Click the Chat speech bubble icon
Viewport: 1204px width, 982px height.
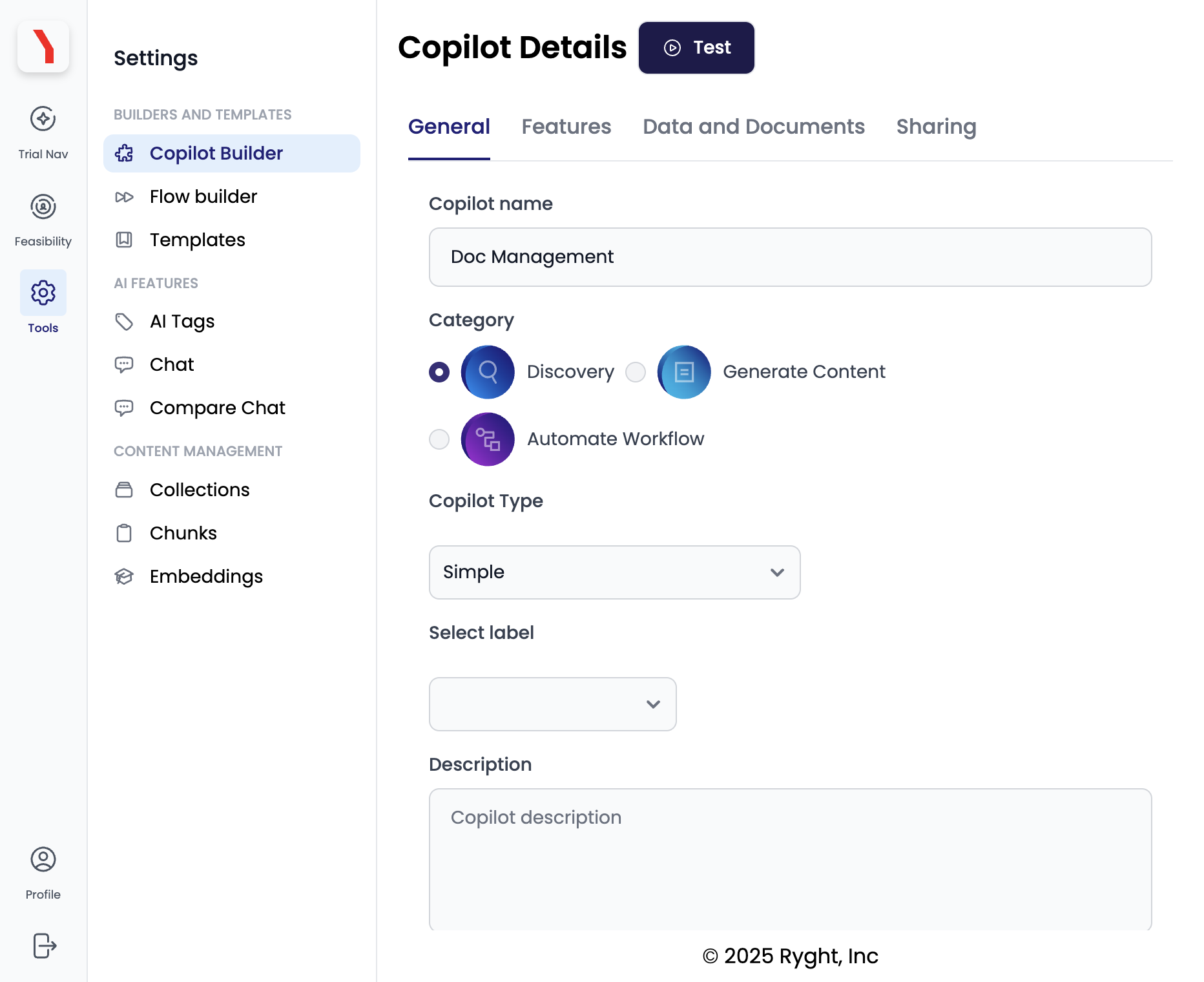pyautogui.click(x=124, y=365)
